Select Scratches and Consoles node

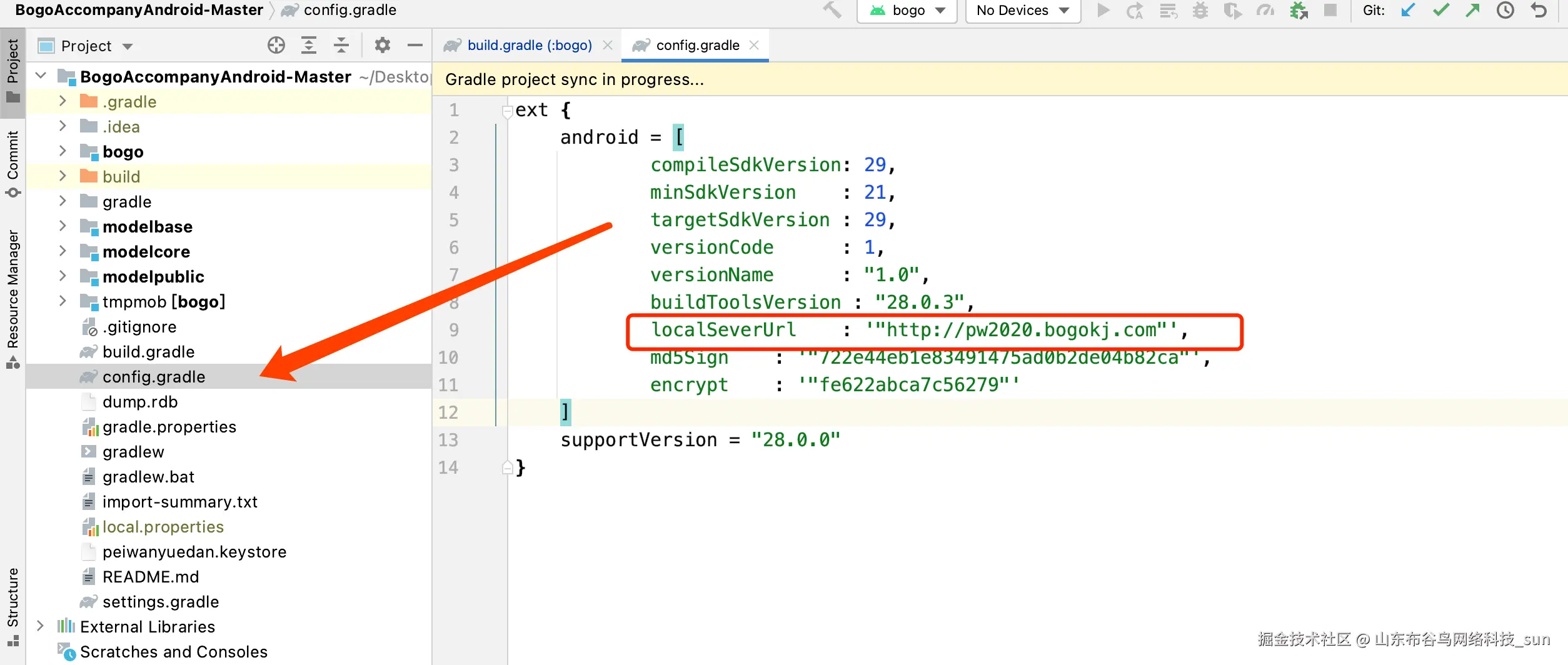(228, 652)
